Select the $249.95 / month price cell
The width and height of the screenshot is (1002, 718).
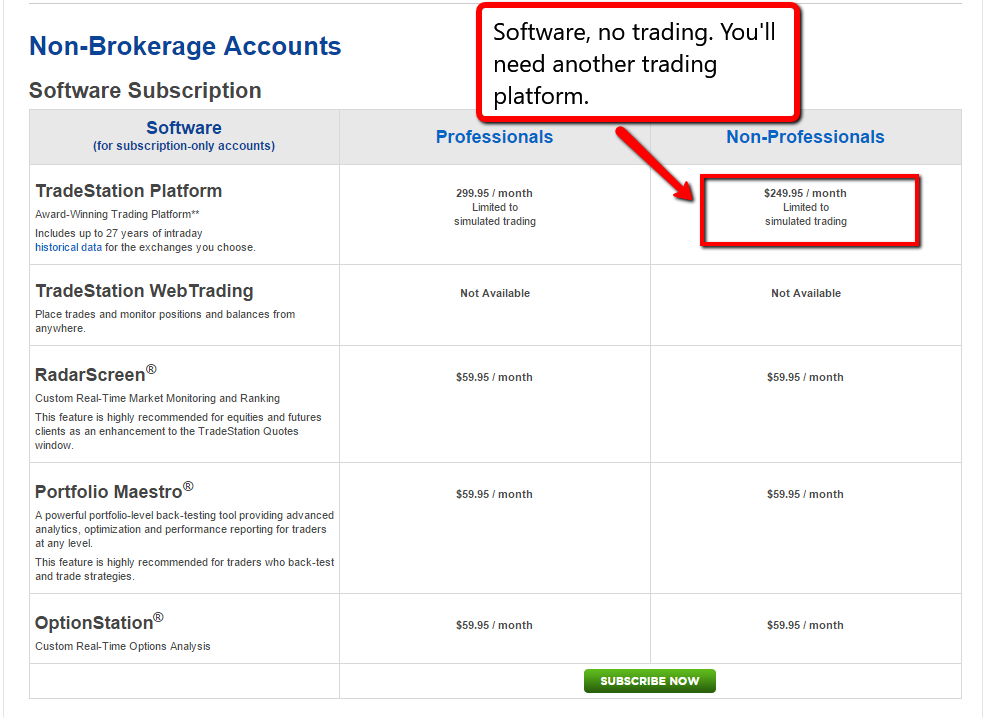pos(805,193)
